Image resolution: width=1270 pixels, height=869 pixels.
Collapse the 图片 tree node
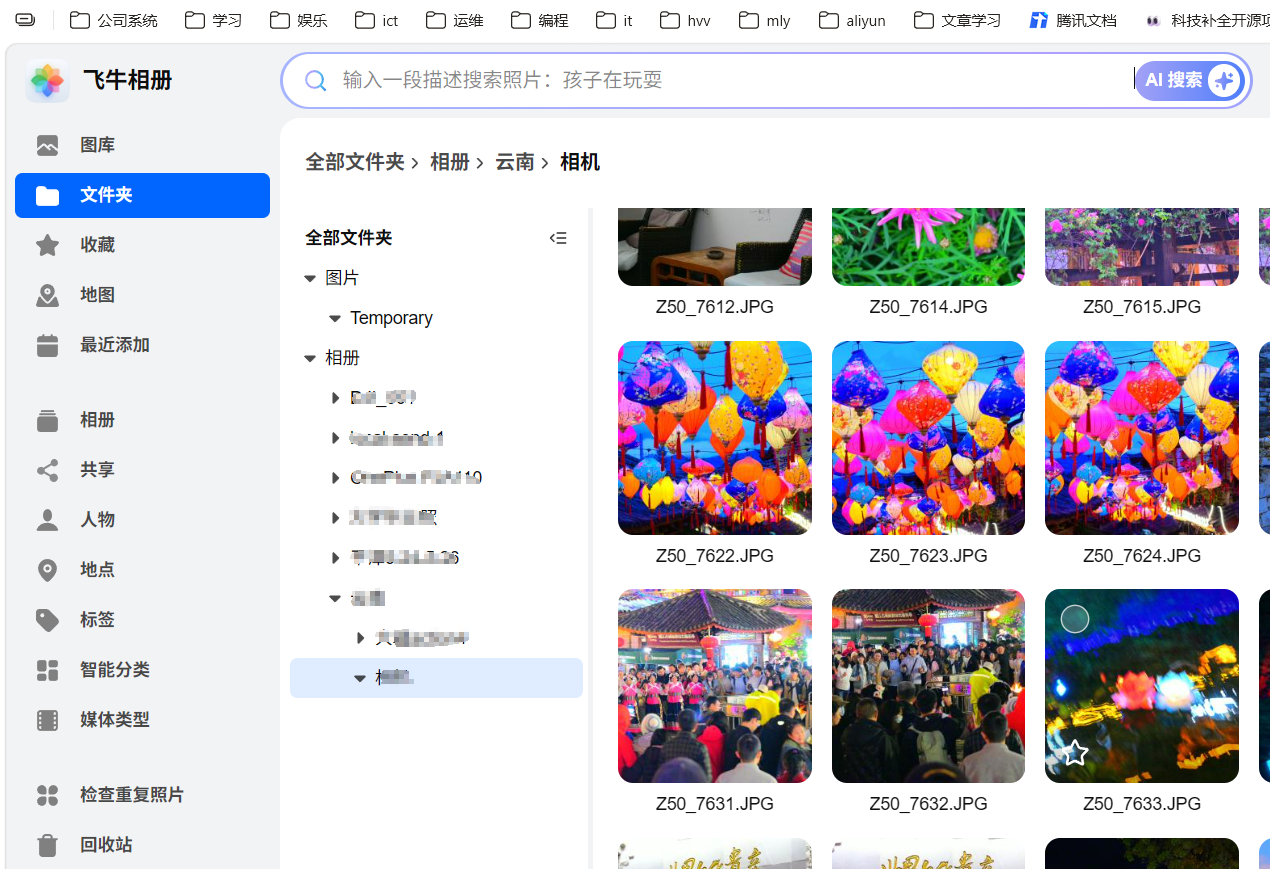310,278
